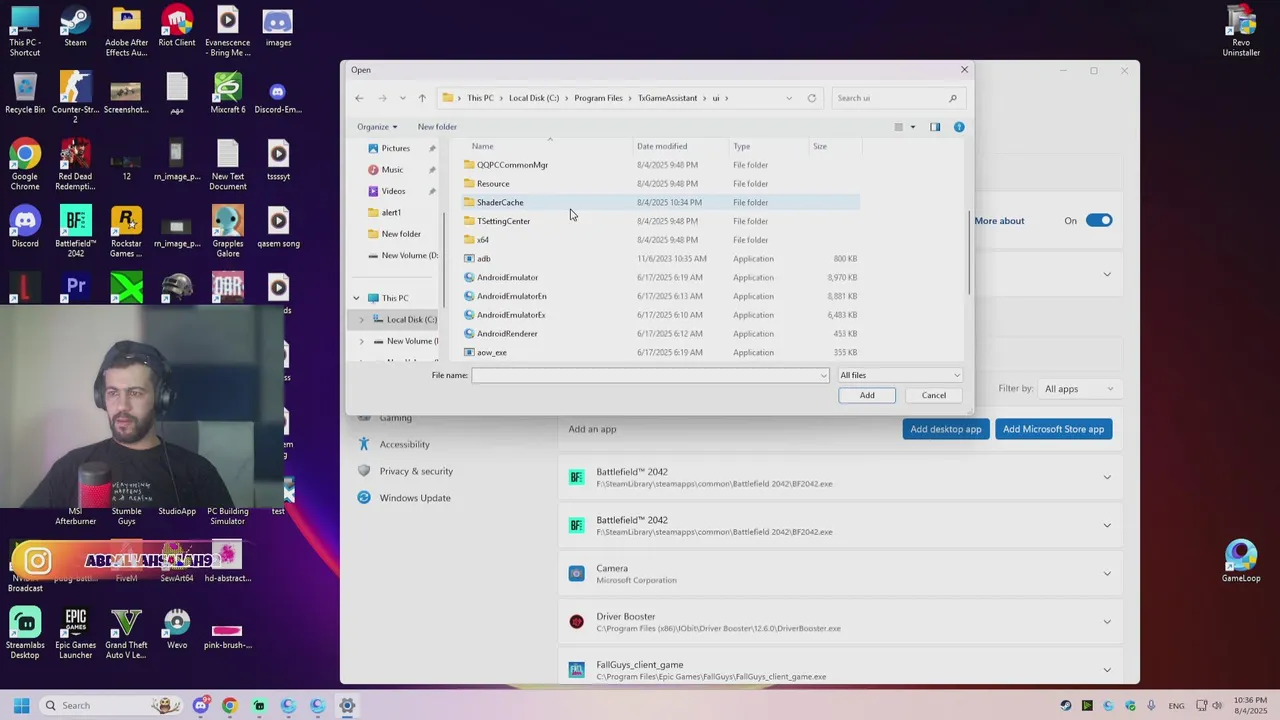Open Counter-Strike 2 desktop icon
The image size is (1280, 720).
pyautogui.click(x=75, y=98)
